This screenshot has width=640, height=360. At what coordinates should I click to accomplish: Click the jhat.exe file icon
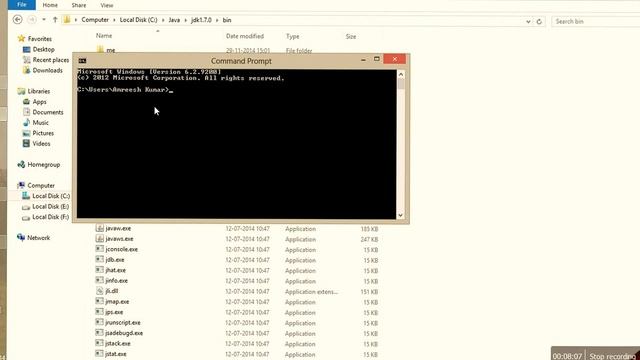coord(99,270)
